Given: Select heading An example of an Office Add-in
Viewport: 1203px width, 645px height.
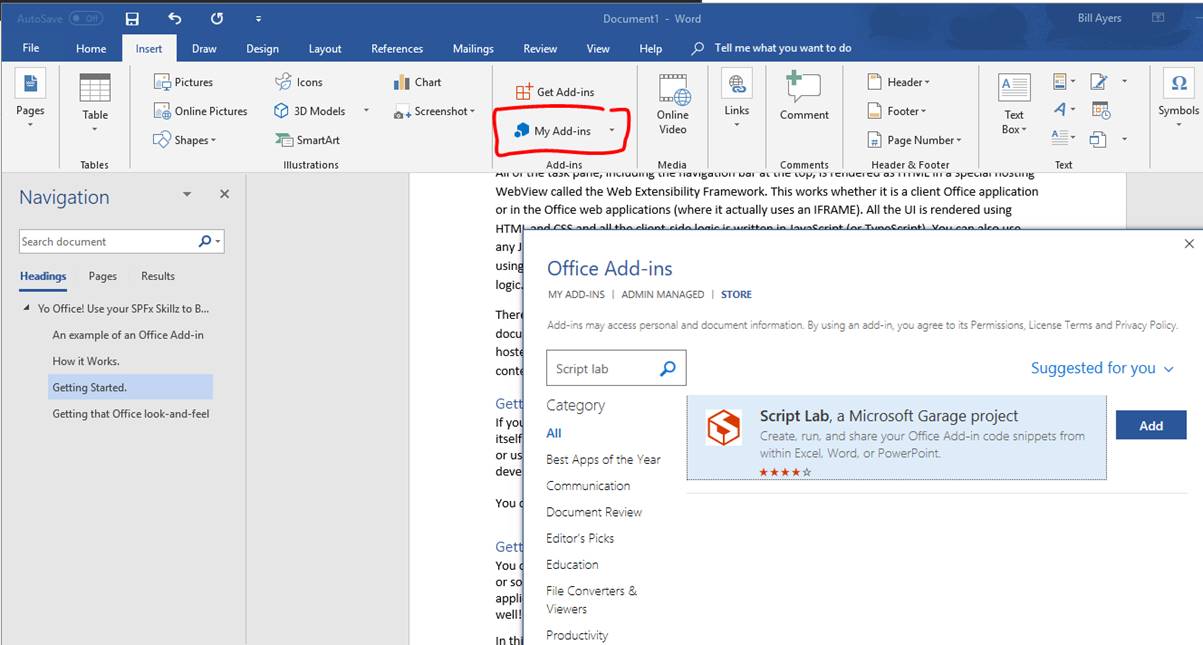Looking at the screenshot, I should click(128, 335).
